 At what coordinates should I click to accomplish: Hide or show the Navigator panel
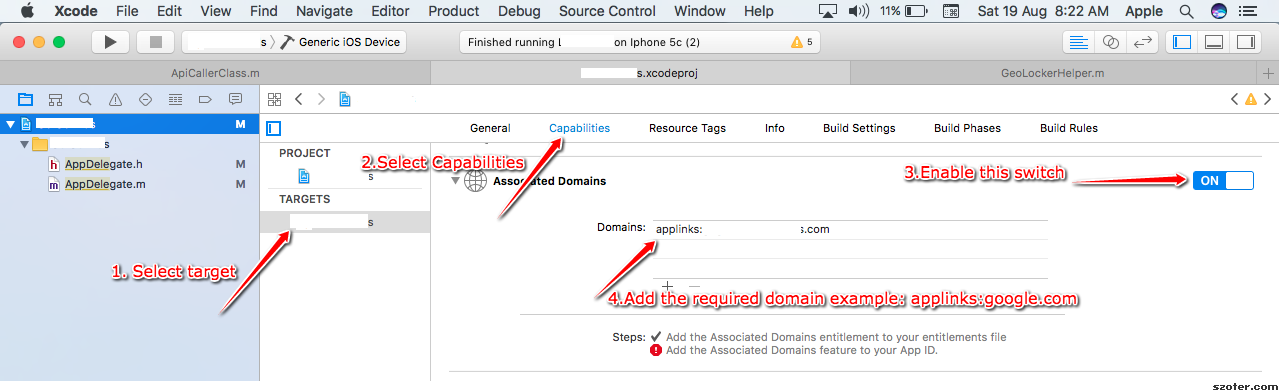1182,42
